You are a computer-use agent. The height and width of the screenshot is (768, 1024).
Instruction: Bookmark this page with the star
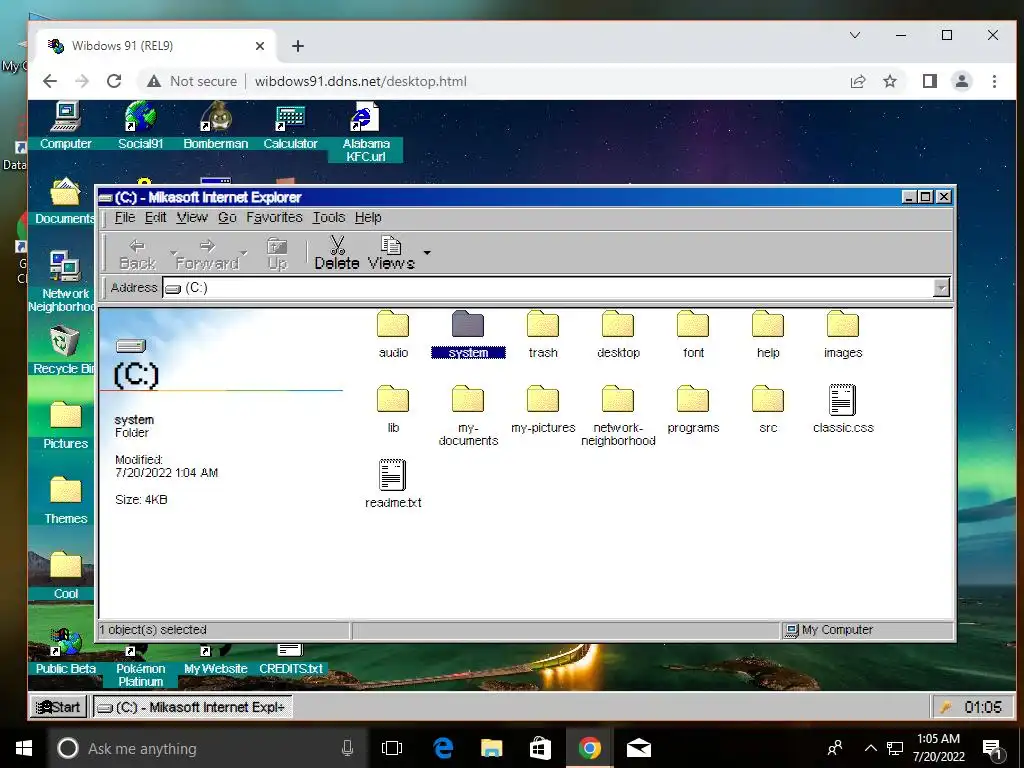tap(889, 81)
